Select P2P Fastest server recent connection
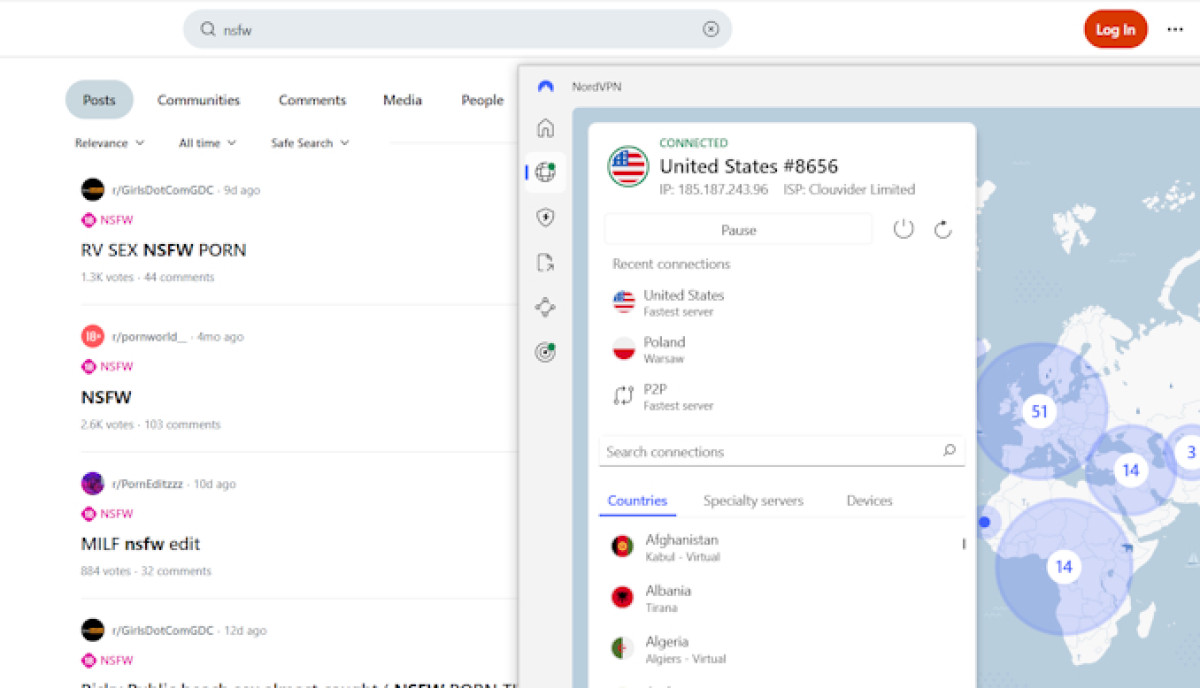The height and width of the screenshot is (688, 1200). point(782,396)
